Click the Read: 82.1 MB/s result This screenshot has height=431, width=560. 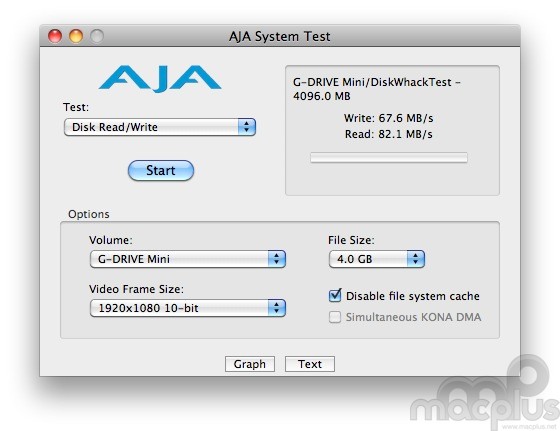pyautogui.click(x=389, y=134)
